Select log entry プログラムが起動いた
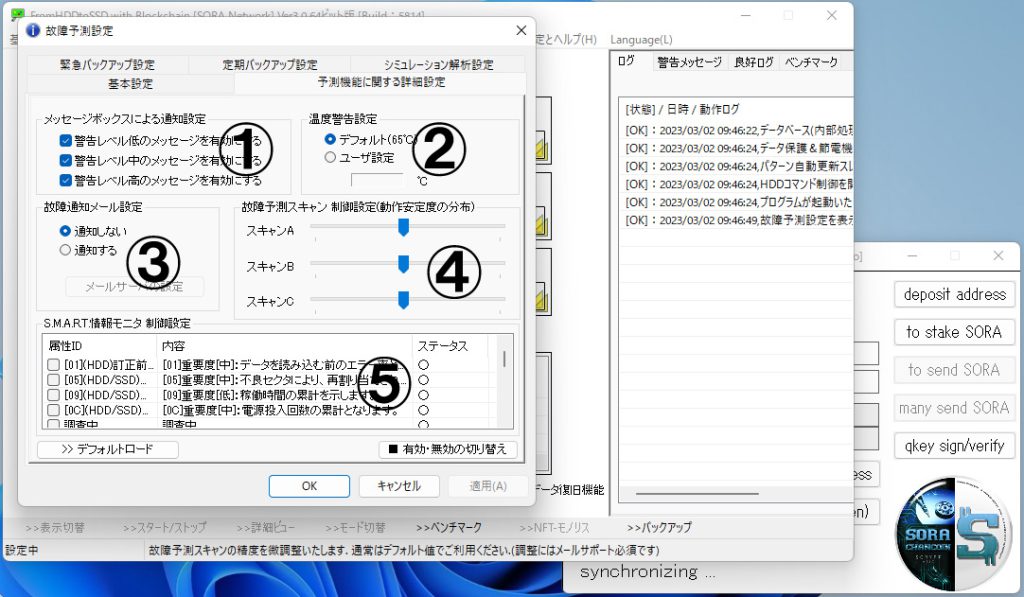 739,202
